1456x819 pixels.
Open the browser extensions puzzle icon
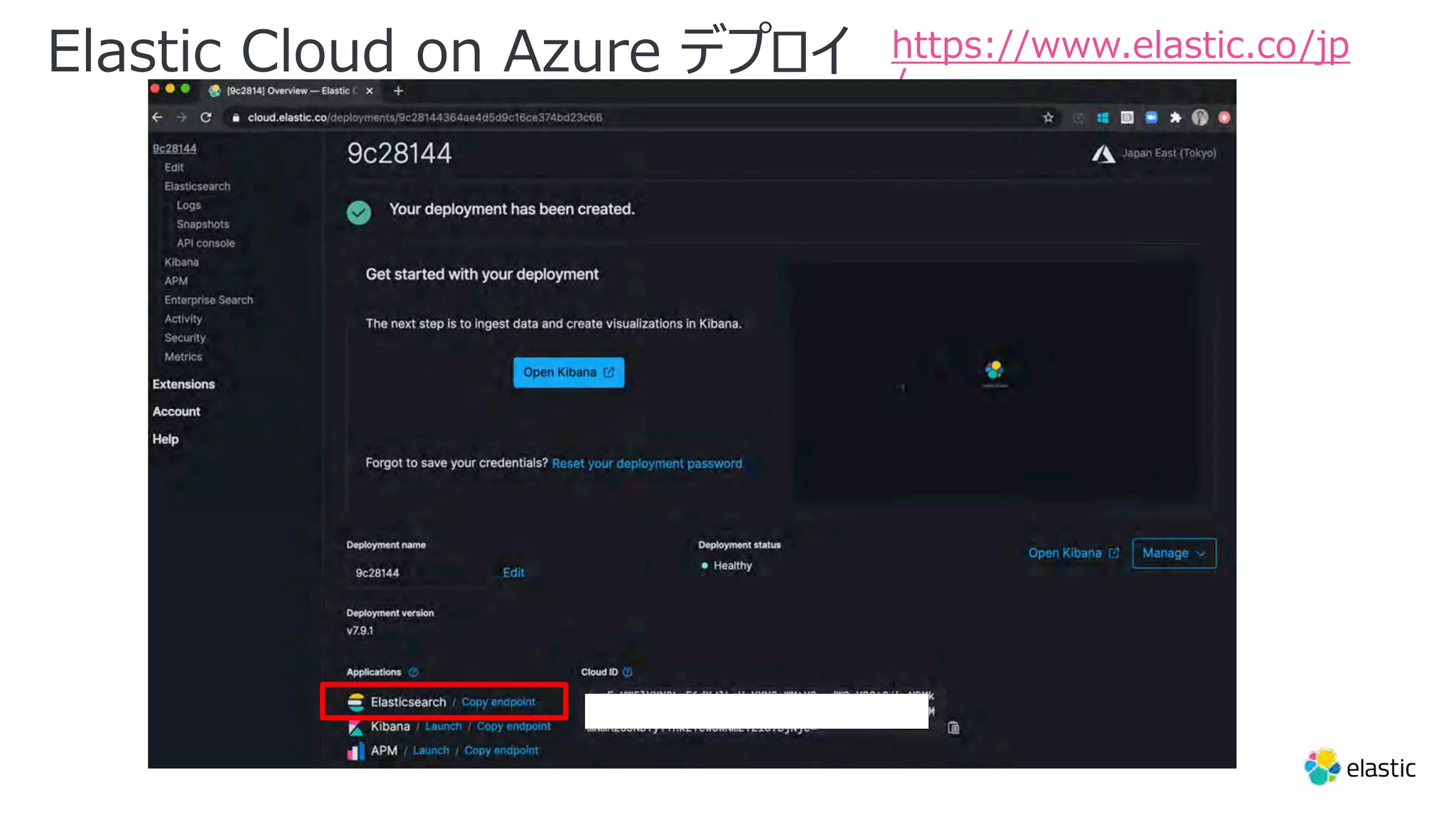(1176, 118)
